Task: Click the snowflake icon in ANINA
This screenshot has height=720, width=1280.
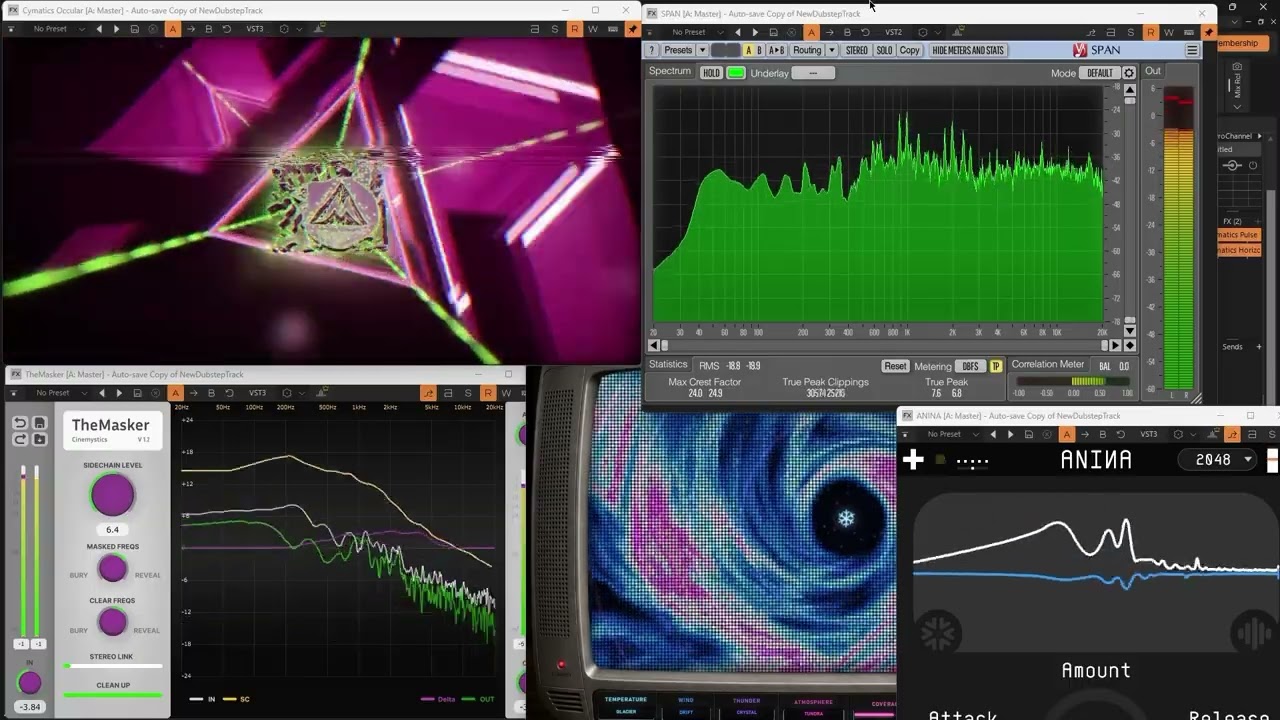Action: pos(938,633)
